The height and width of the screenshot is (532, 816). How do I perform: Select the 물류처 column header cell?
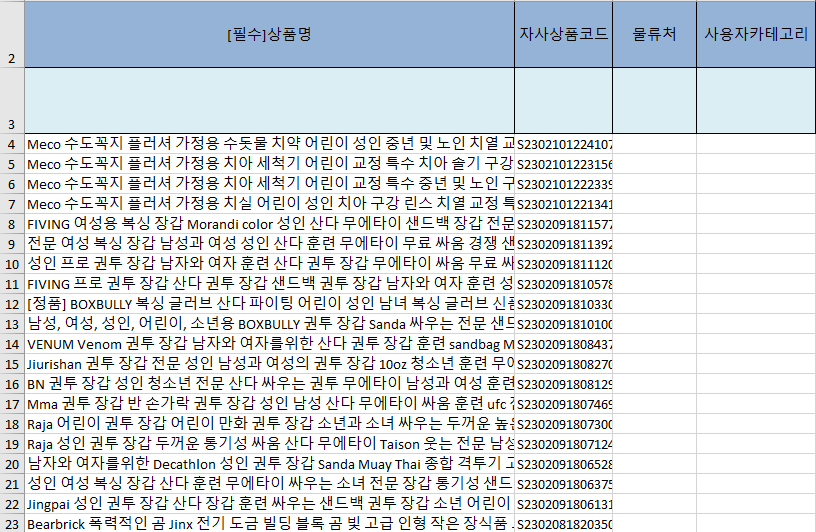(x=654, y=34)
